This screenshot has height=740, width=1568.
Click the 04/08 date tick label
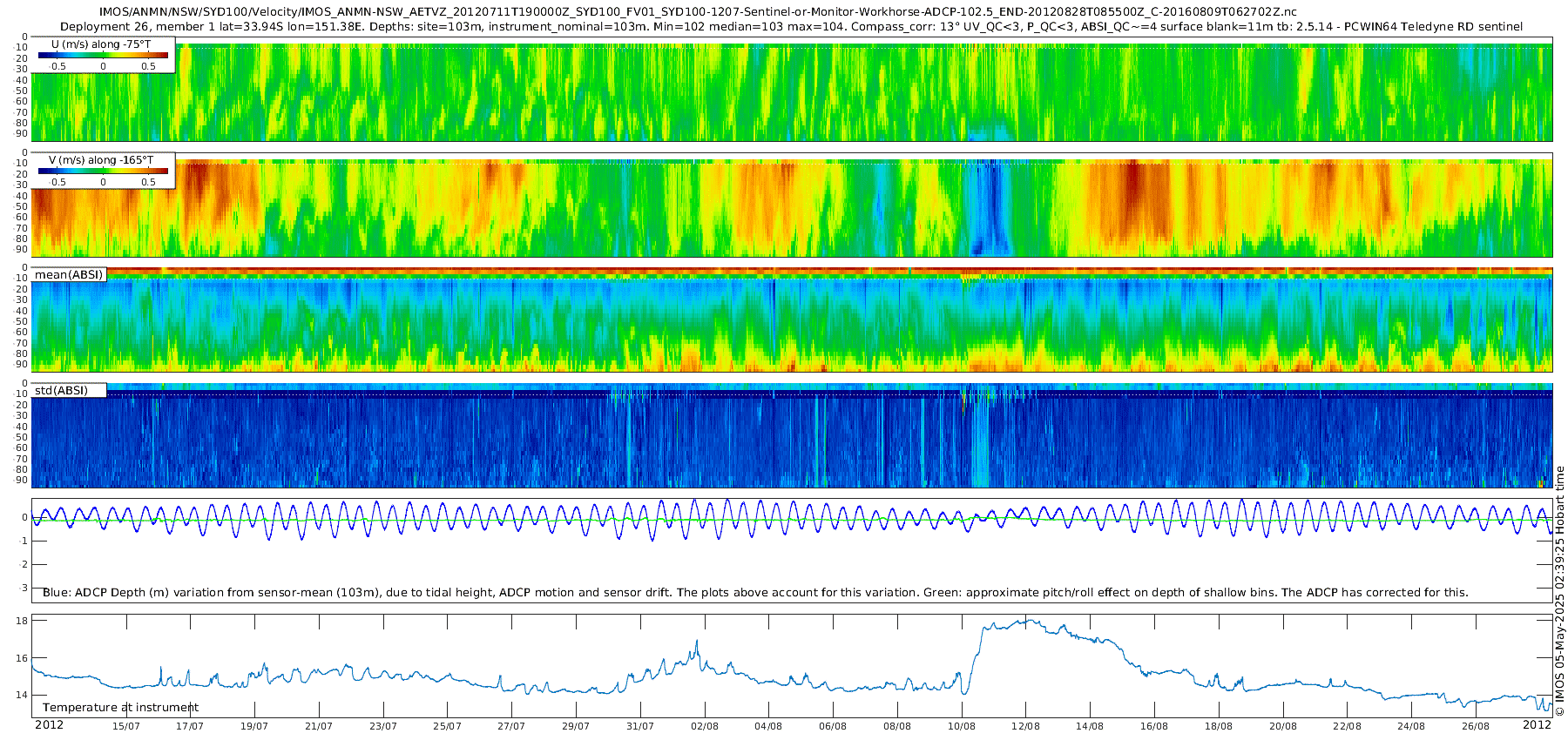pyautogui.click(x=768, y=726)
